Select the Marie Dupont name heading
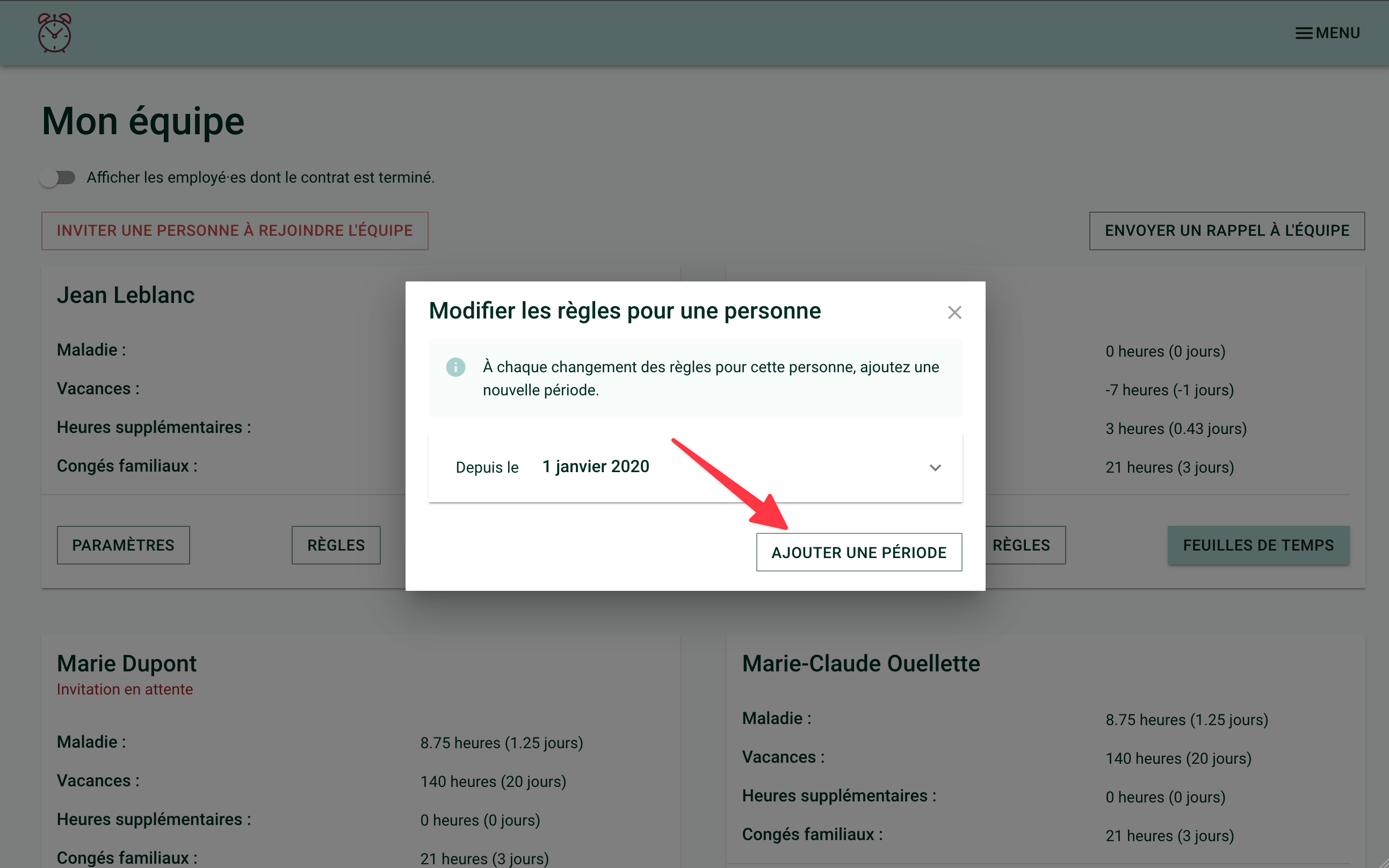 coord(126,664)
